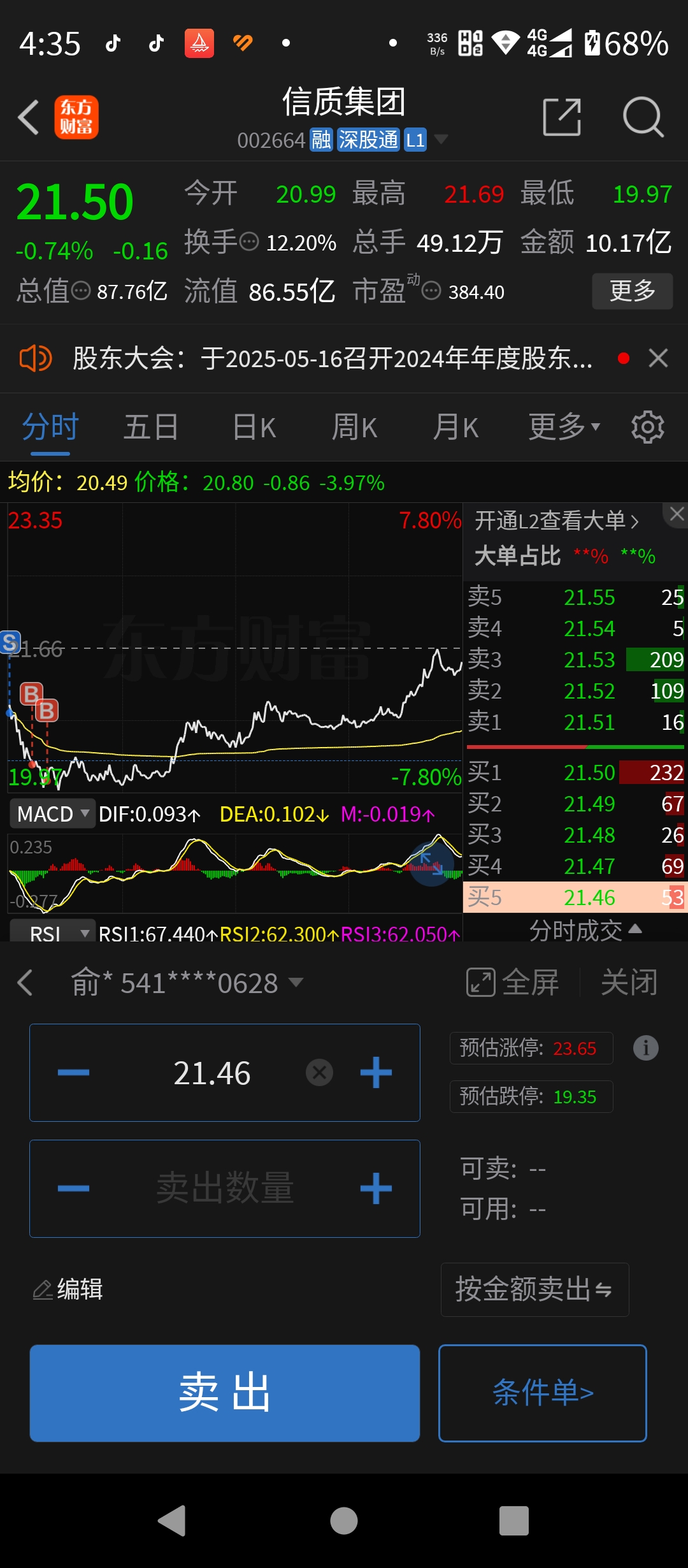Tap the trade panel back chevron

pyautogui.click(x=25, y=982)
